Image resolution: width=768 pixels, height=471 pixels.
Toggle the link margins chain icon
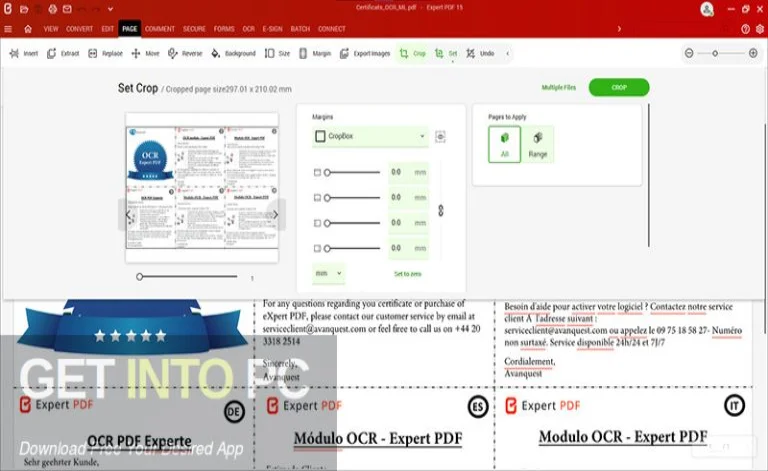coord(441,211)
